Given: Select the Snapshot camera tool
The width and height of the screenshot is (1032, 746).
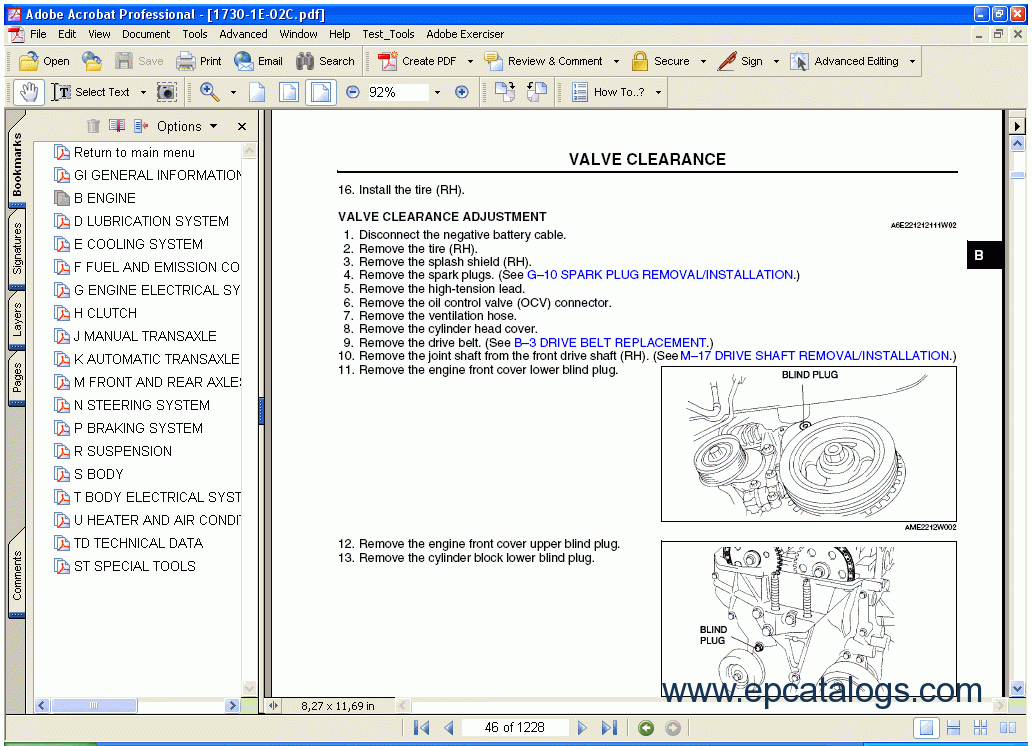Looking at the screenshot, I should point(167,92).
